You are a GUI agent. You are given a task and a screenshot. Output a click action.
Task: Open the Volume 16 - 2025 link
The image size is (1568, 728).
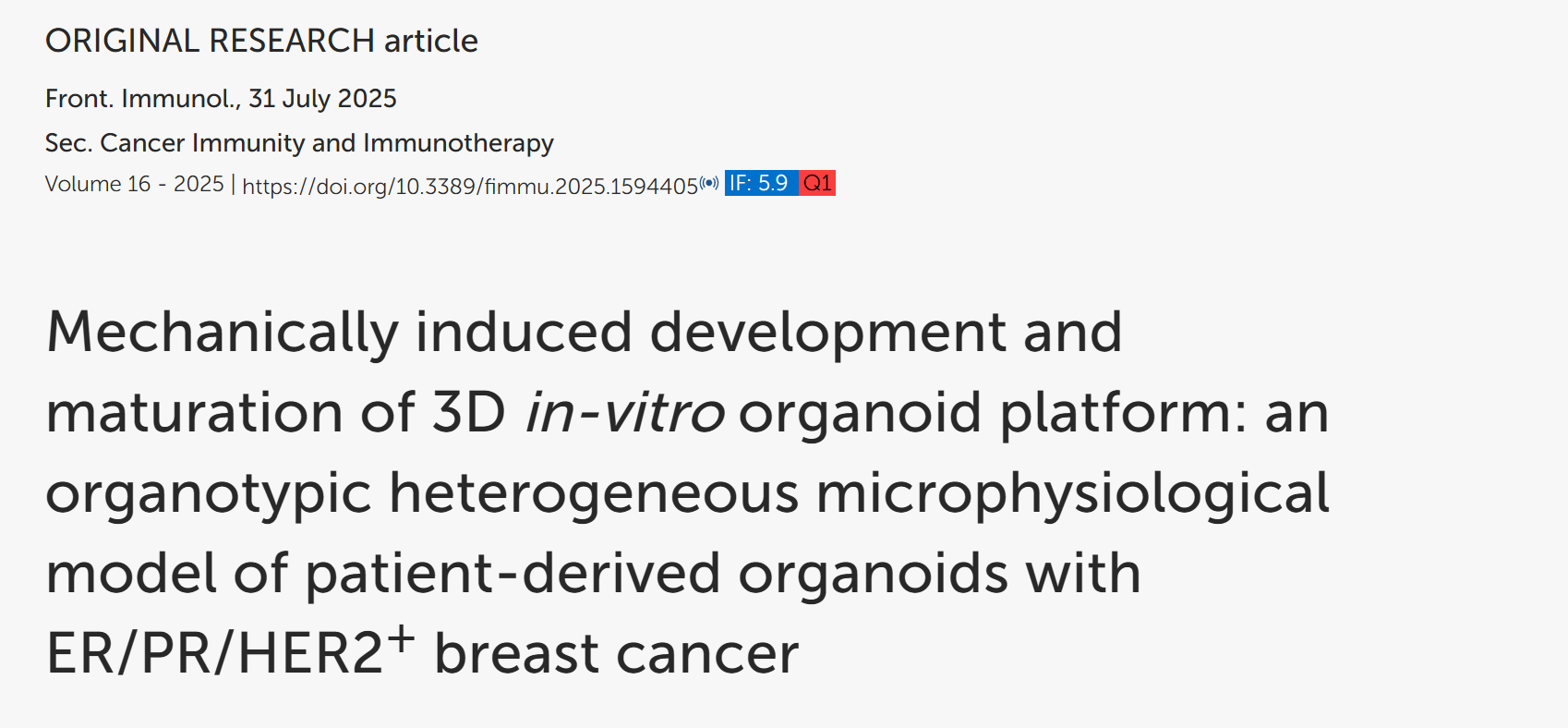[x=135, y=184]
